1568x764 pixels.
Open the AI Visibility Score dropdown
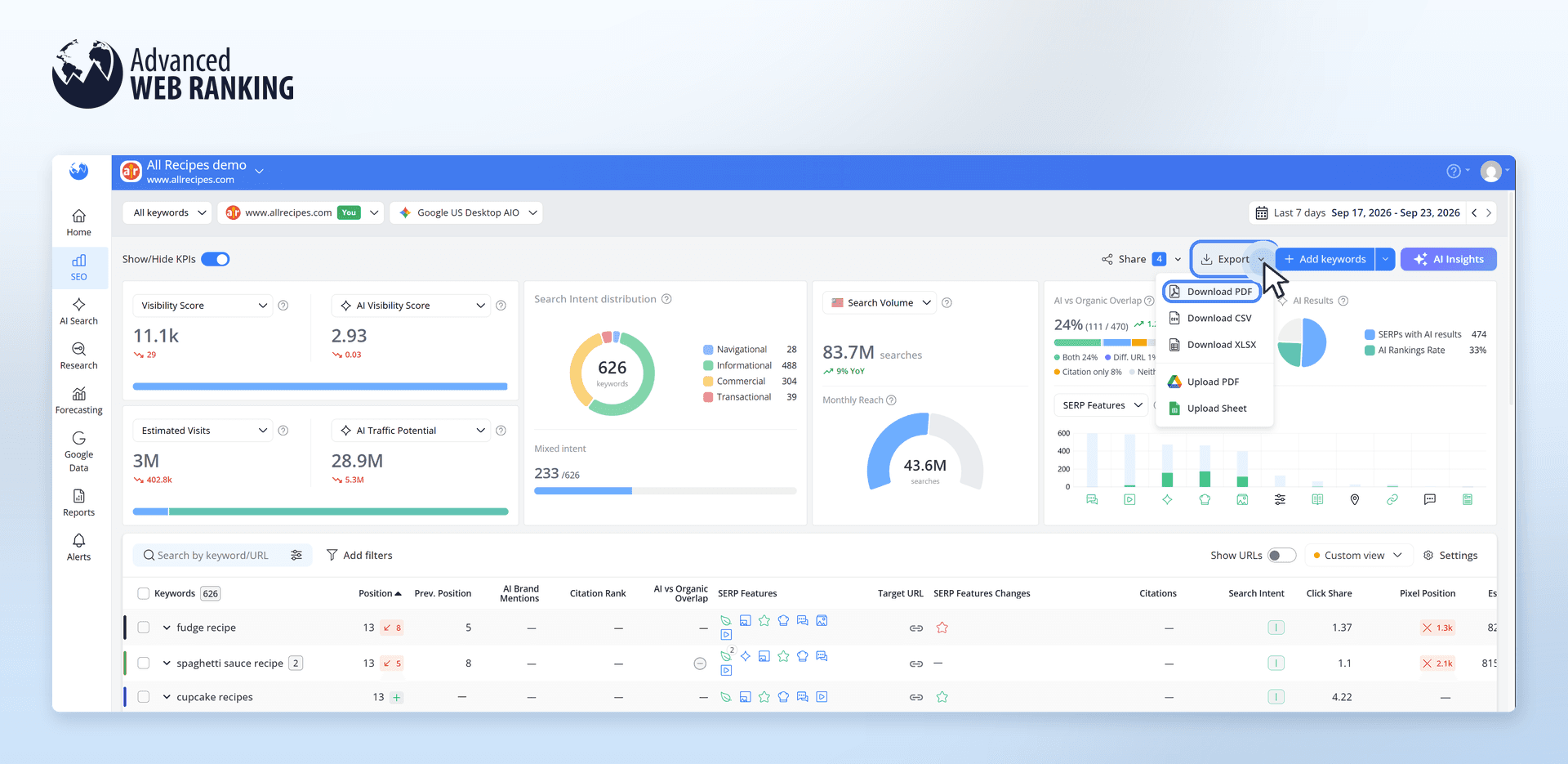(411, 306)
